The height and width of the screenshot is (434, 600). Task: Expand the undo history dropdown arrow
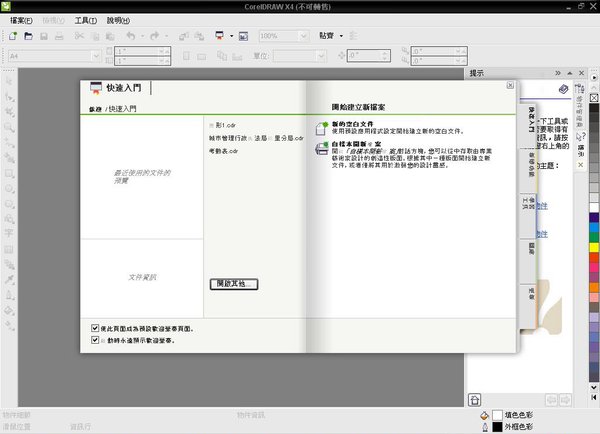coord(142,36)
